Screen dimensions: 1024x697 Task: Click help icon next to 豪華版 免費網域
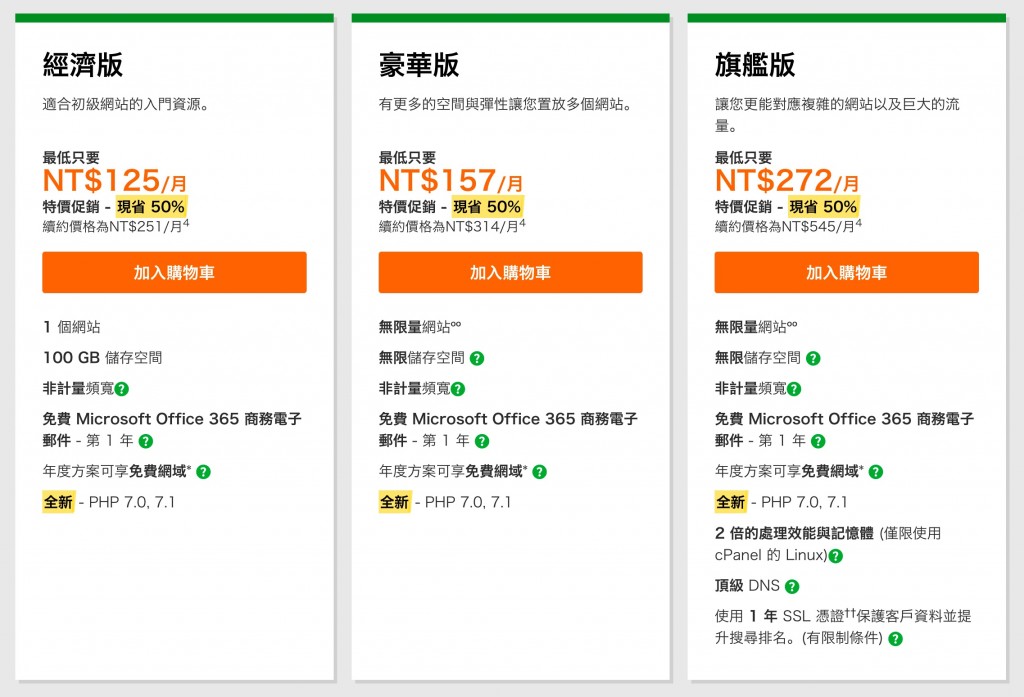click(x=540, y=472)
